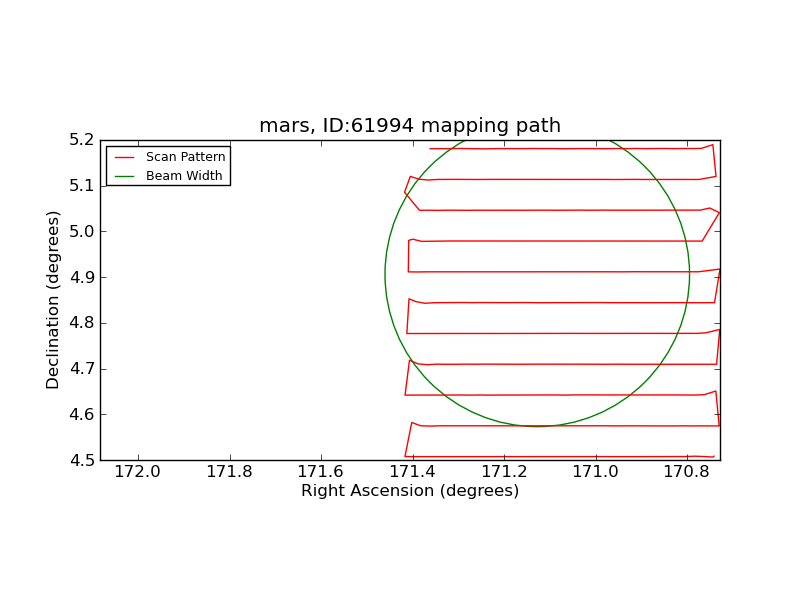Image resolution: width=800 pixels, height=600 pixels.
Task: Click the green Beam Width legend line sample
Action: click(x=124, y=177)
